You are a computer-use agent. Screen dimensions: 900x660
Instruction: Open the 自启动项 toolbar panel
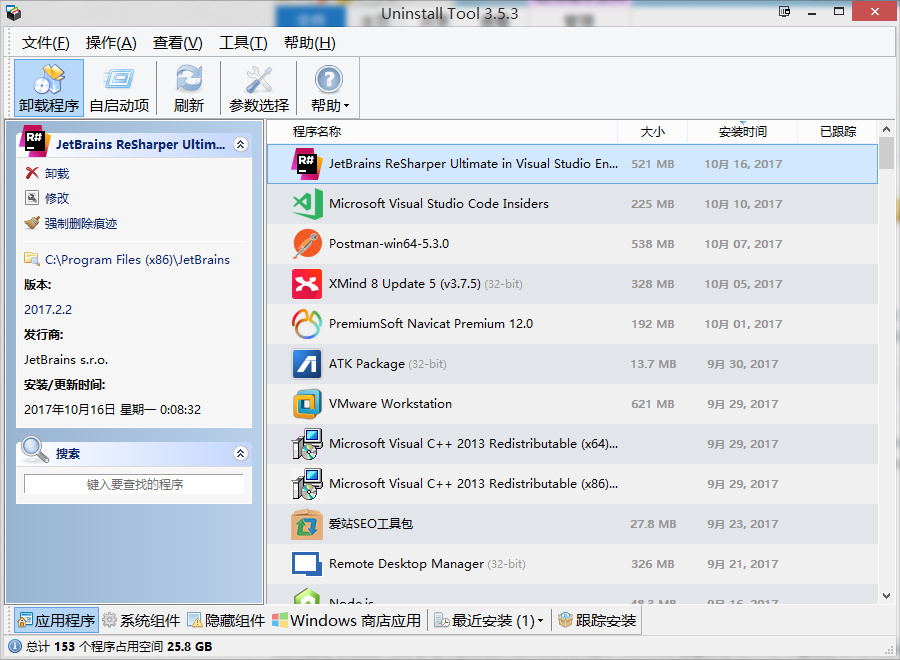(119, 87)
